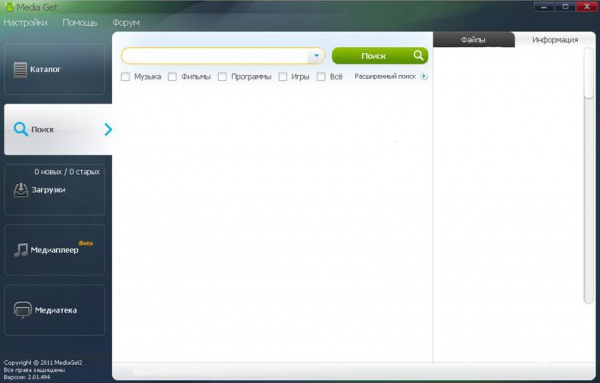This screenshot has height=383, width=600.
Task: Expand advanced search via blue arrow icon
Action: [x=424, y=76]
